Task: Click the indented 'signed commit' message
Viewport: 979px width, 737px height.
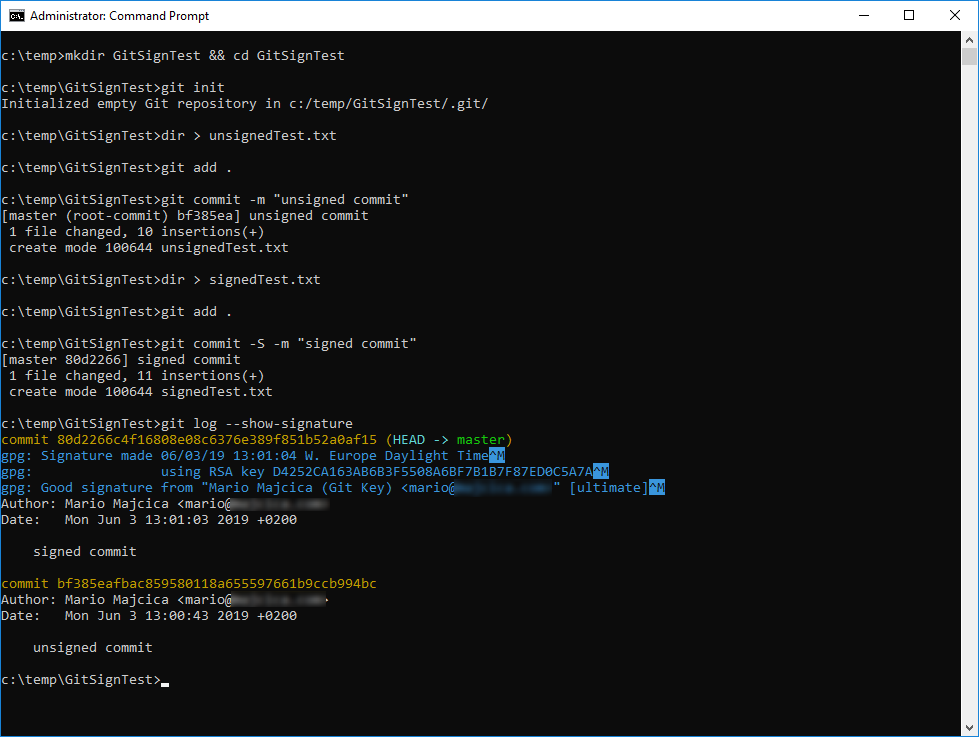Action: tap(84, 552)
